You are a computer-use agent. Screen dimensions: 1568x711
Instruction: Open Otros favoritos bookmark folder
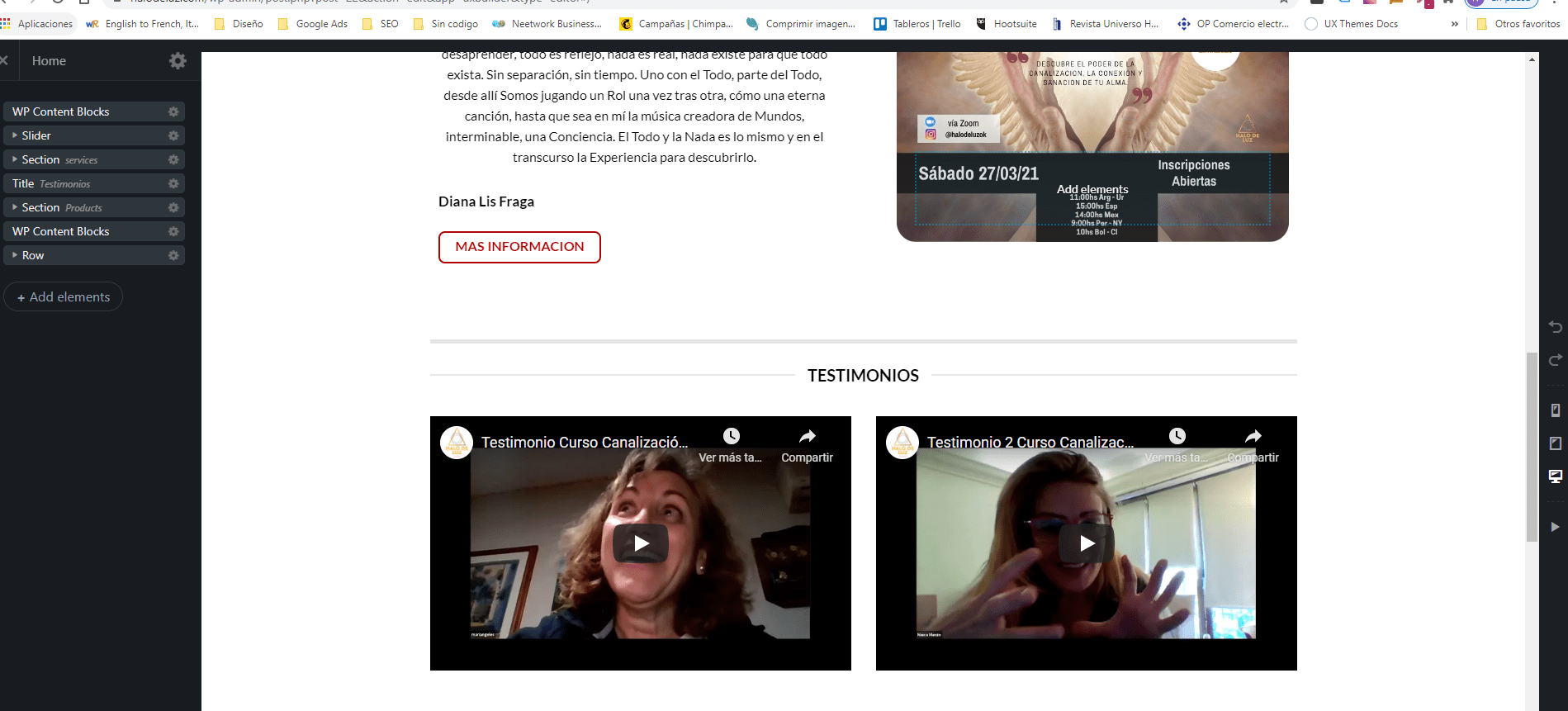(1518, 24)
